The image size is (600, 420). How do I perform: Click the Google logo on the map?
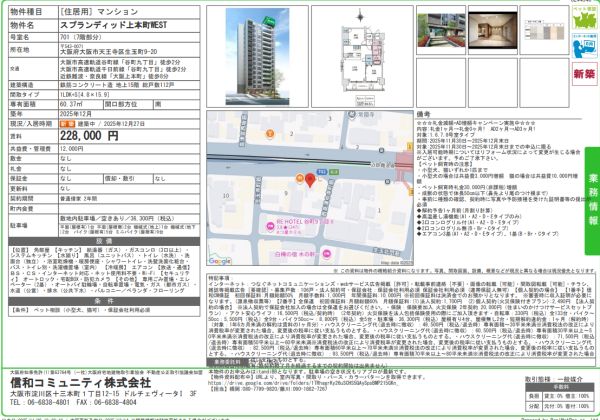[220, 261]
